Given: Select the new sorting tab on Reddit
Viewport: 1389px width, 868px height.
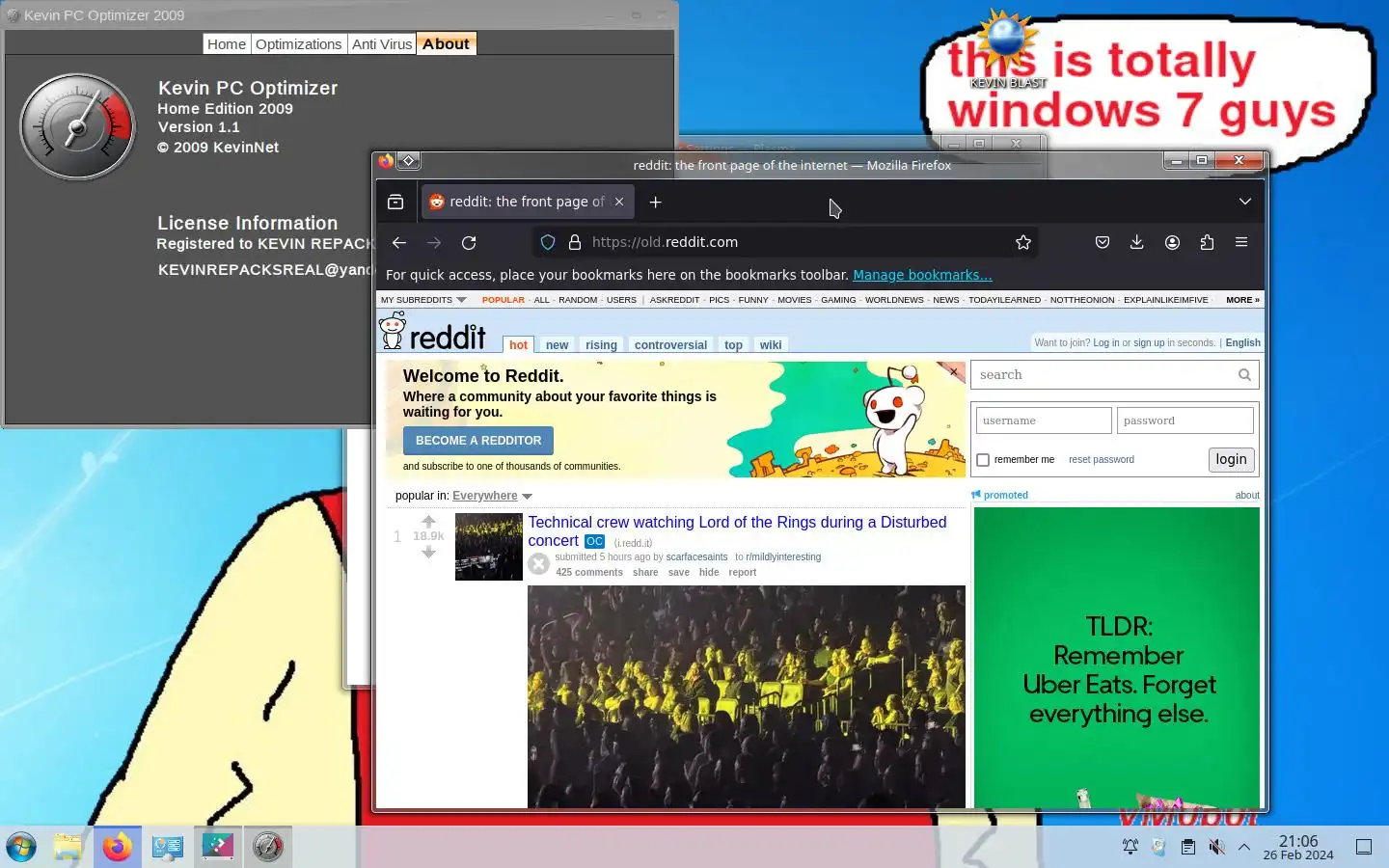Looking at the screenshot, I should tap(557, 345).
